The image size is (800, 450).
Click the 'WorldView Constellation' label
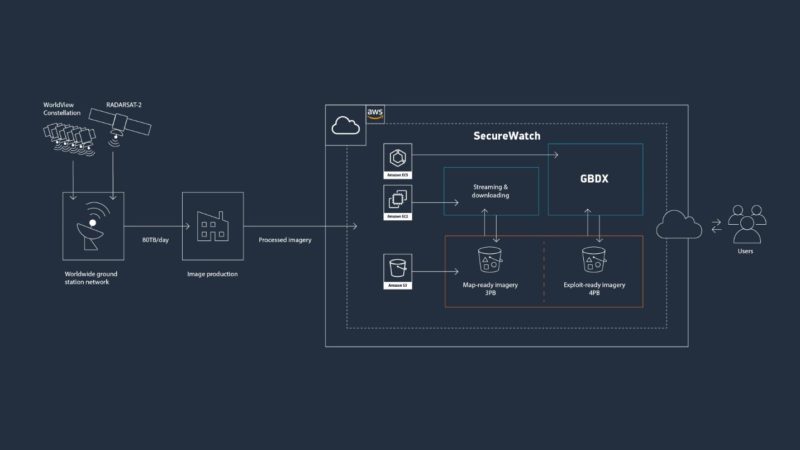click(x=62, y=109)
